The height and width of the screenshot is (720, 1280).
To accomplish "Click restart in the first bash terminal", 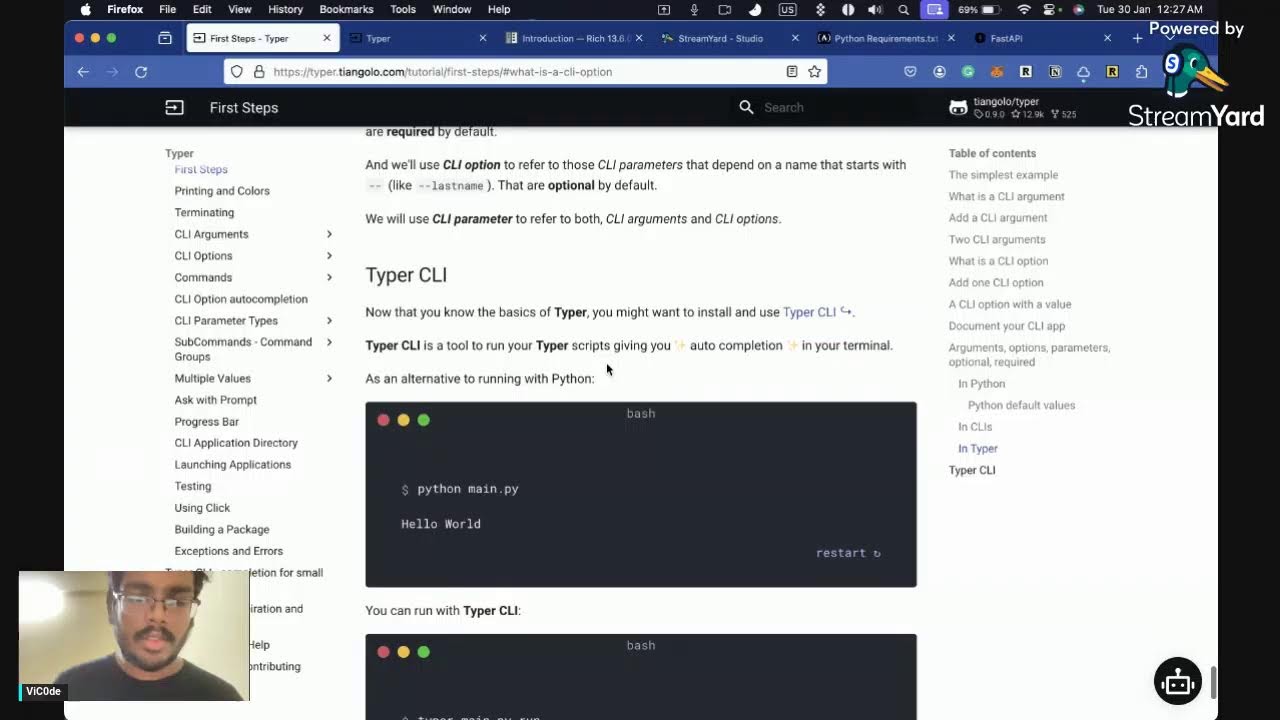I will 848,553.
